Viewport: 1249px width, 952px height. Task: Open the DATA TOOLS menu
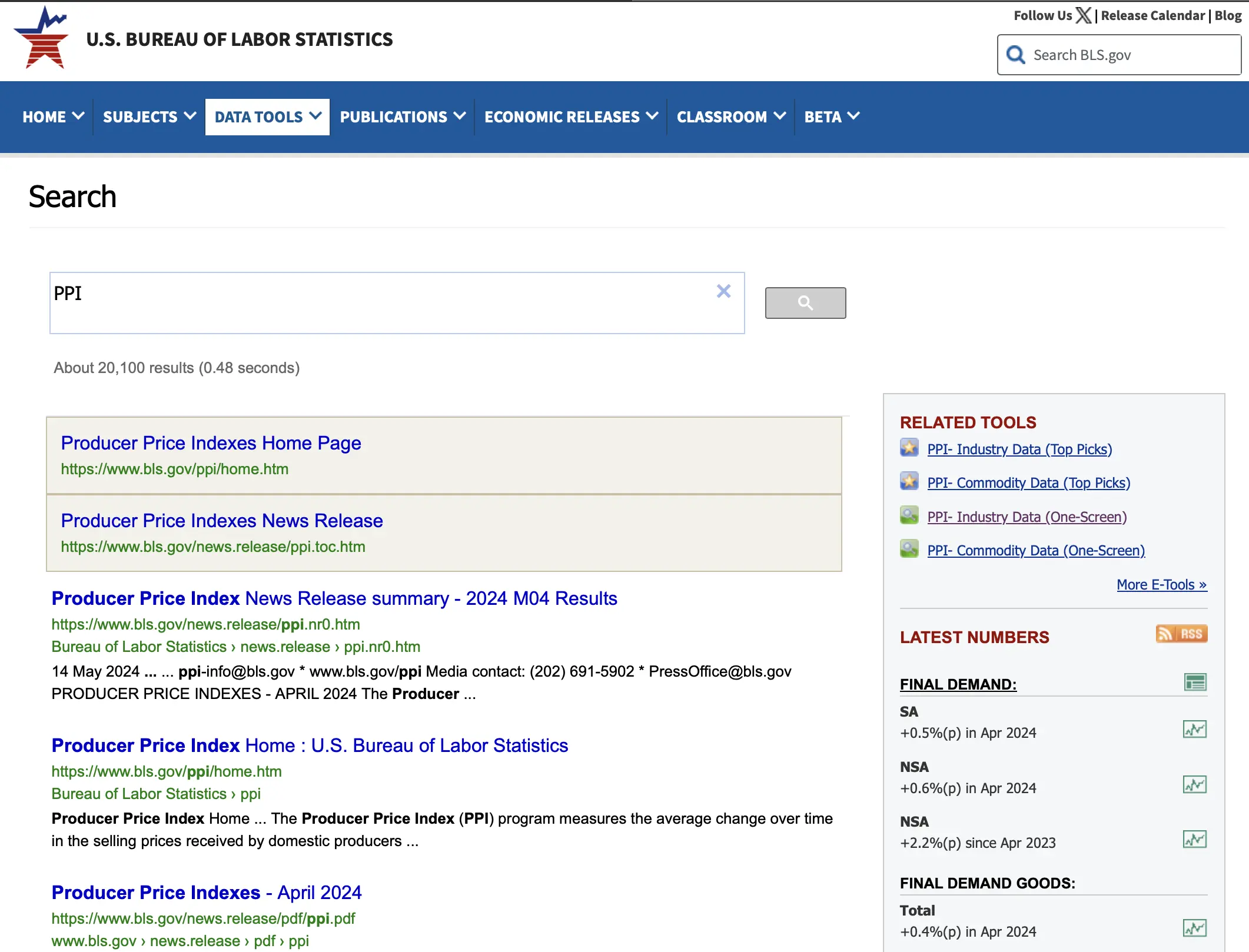click(x=268, y=117)
